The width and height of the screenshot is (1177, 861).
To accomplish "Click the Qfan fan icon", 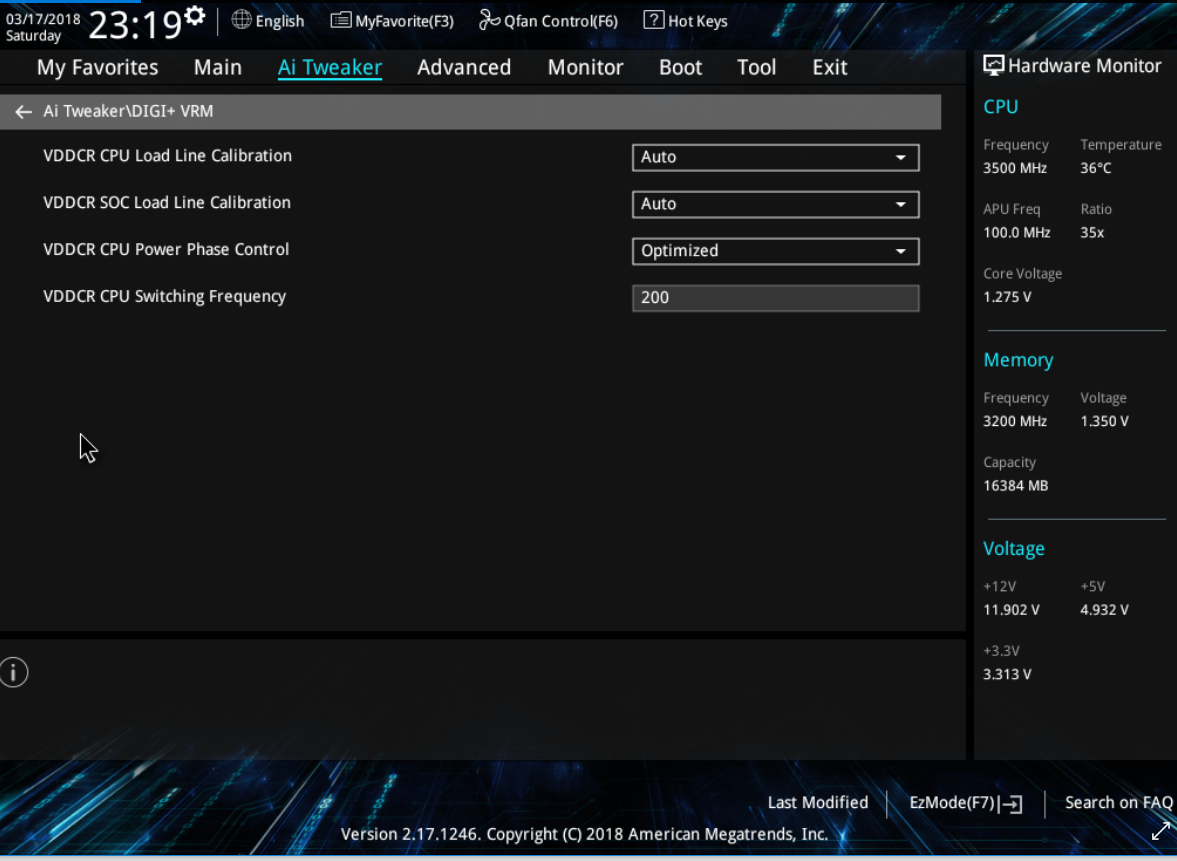I will click(489, 20).
